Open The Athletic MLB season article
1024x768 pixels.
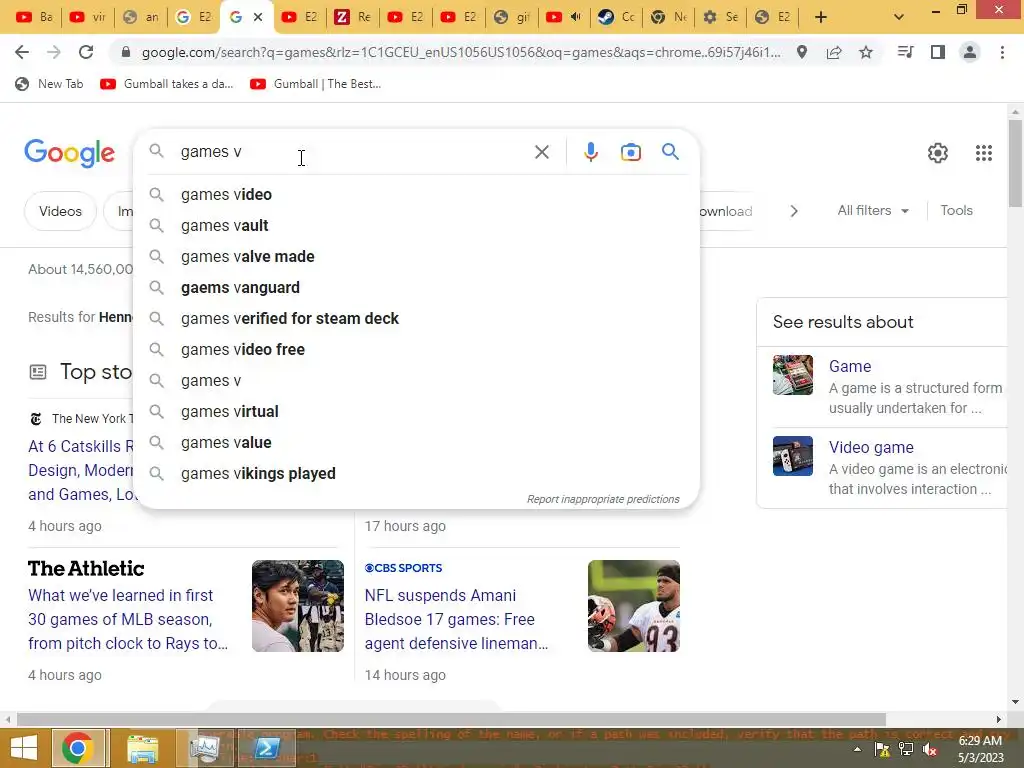128,619
